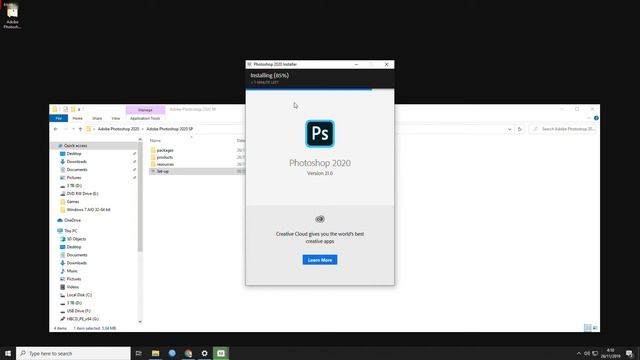Open Windows 7 AIO folder in sidebar
Screen dimensions: 640x360
pos(88,209)
